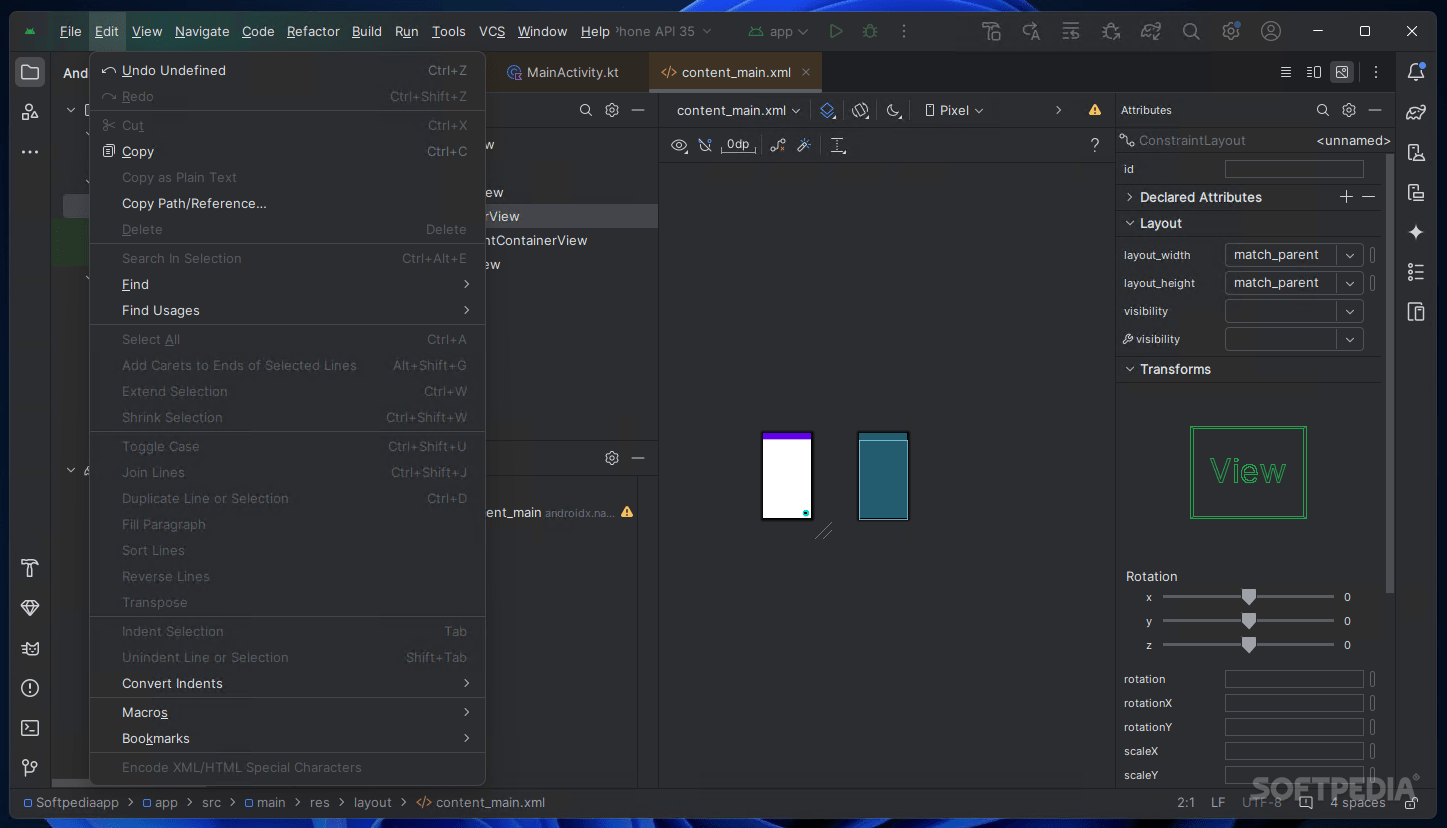Open the Device Manager panel
Image resolution: width=1447 pixels, height=828 pixels.
point(1417,152)
